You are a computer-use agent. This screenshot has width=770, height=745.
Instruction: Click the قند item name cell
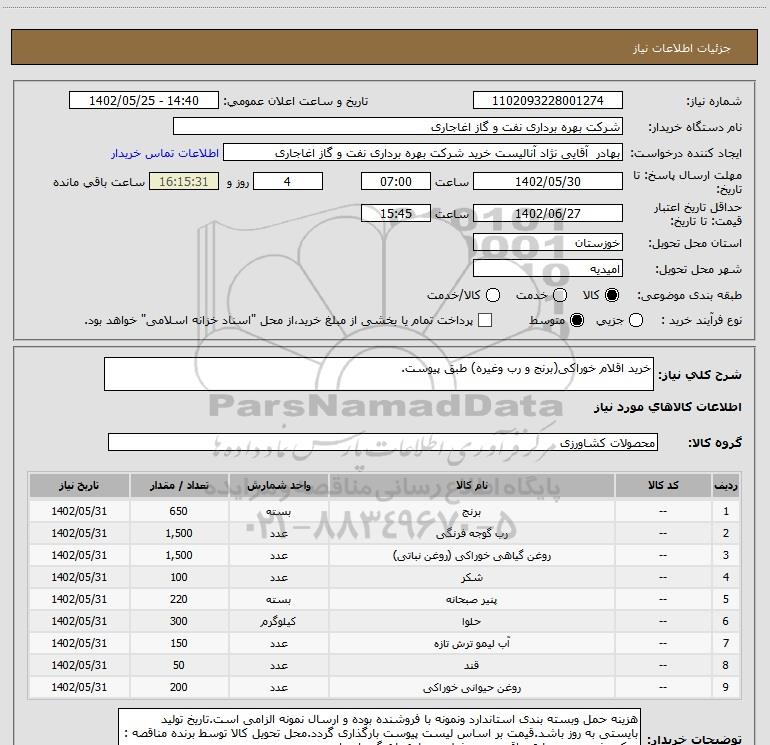(471, 665)
